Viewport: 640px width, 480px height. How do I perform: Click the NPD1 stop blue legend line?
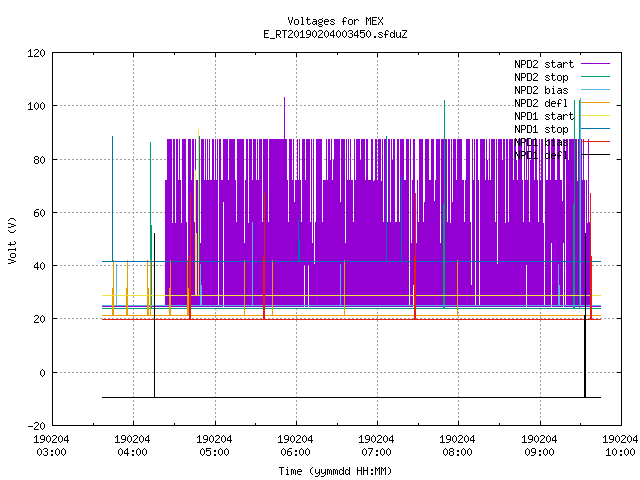point(595,129)
